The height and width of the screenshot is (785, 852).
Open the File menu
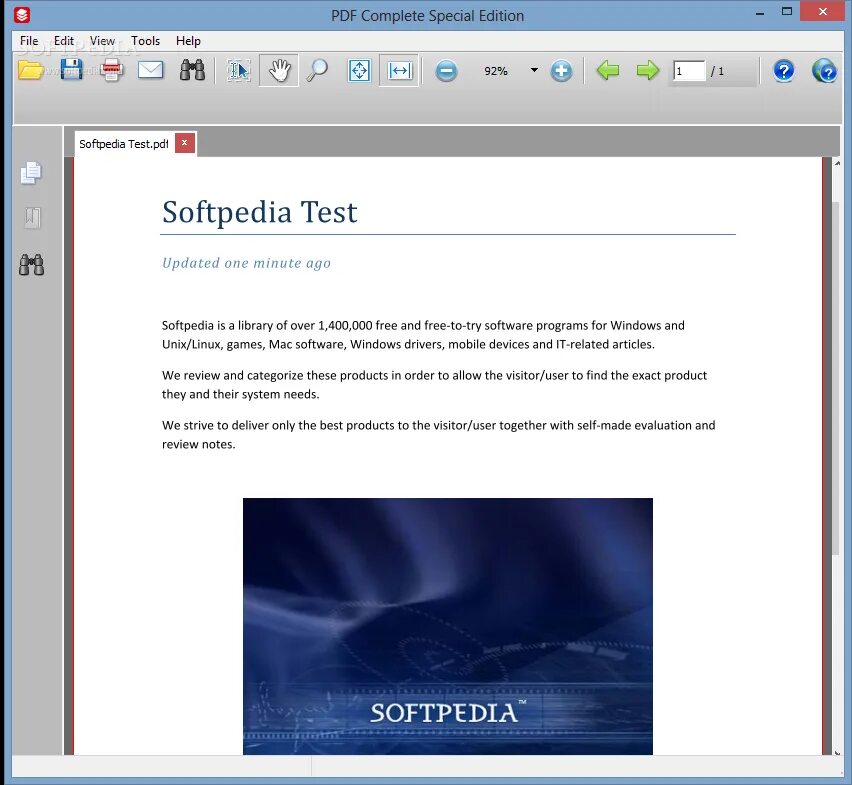pyautogui.click(x=29, y=41)
